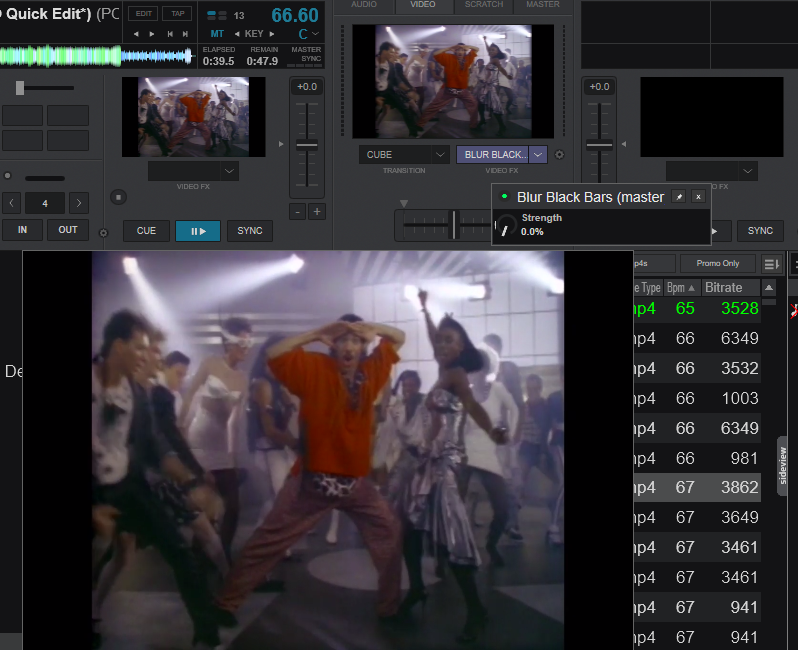Screen dimensions: 798x650
Task: Click the left deck waveform overview
Action: pyautogui.click(x=98, y=56)
